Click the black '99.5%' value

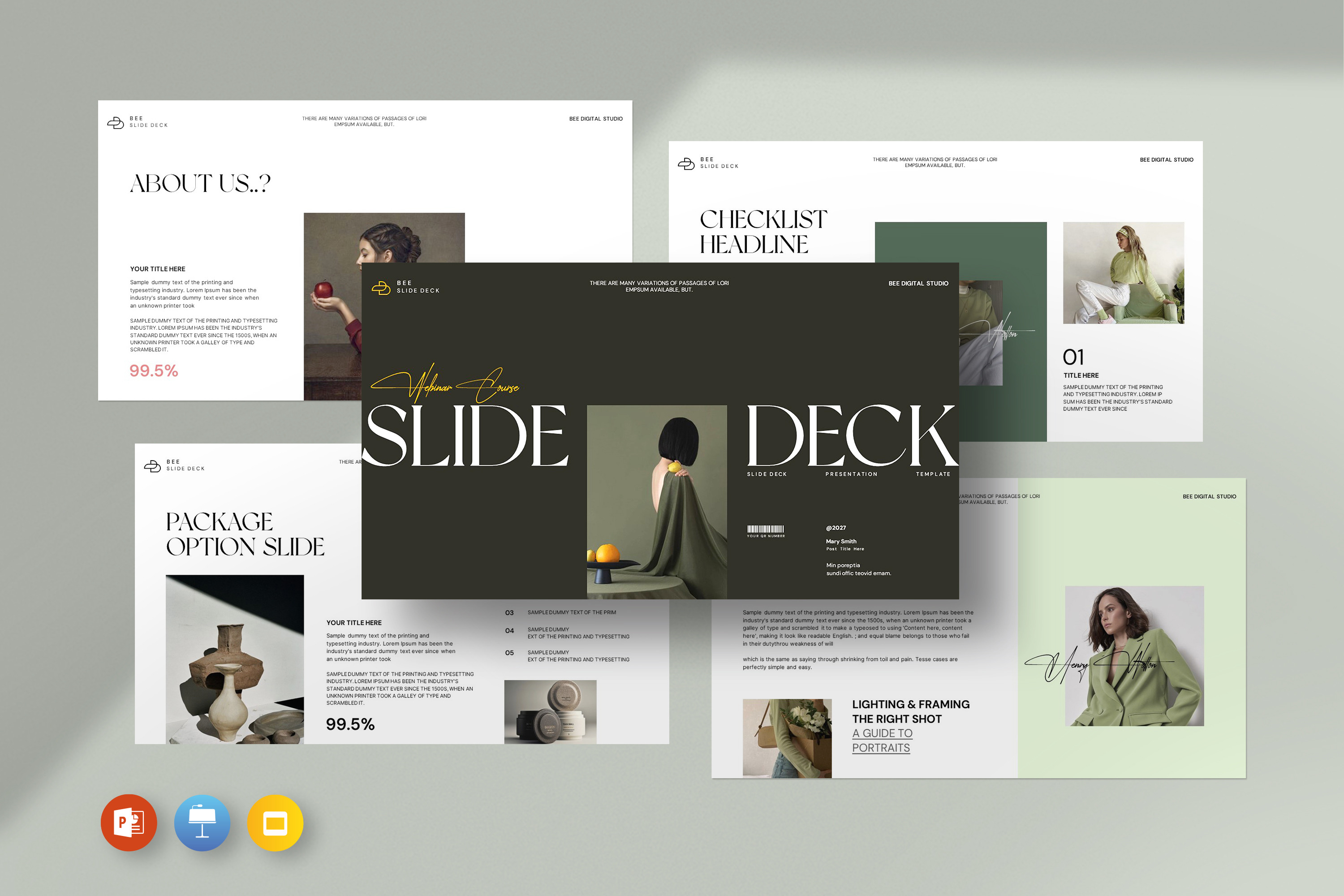[350, 724]
